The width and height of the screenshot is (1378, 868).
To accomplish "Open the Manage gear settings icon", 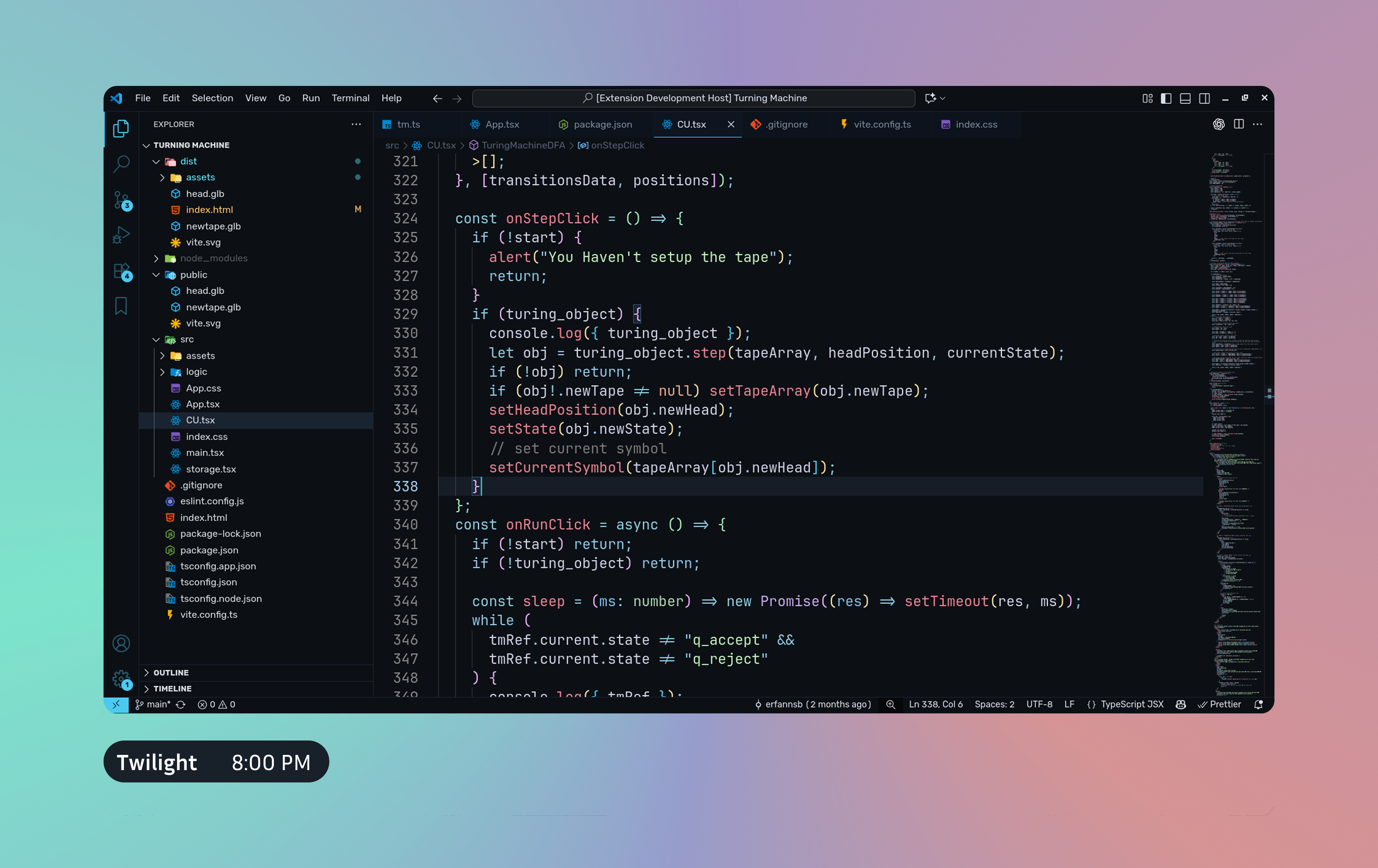I will 121,679.
